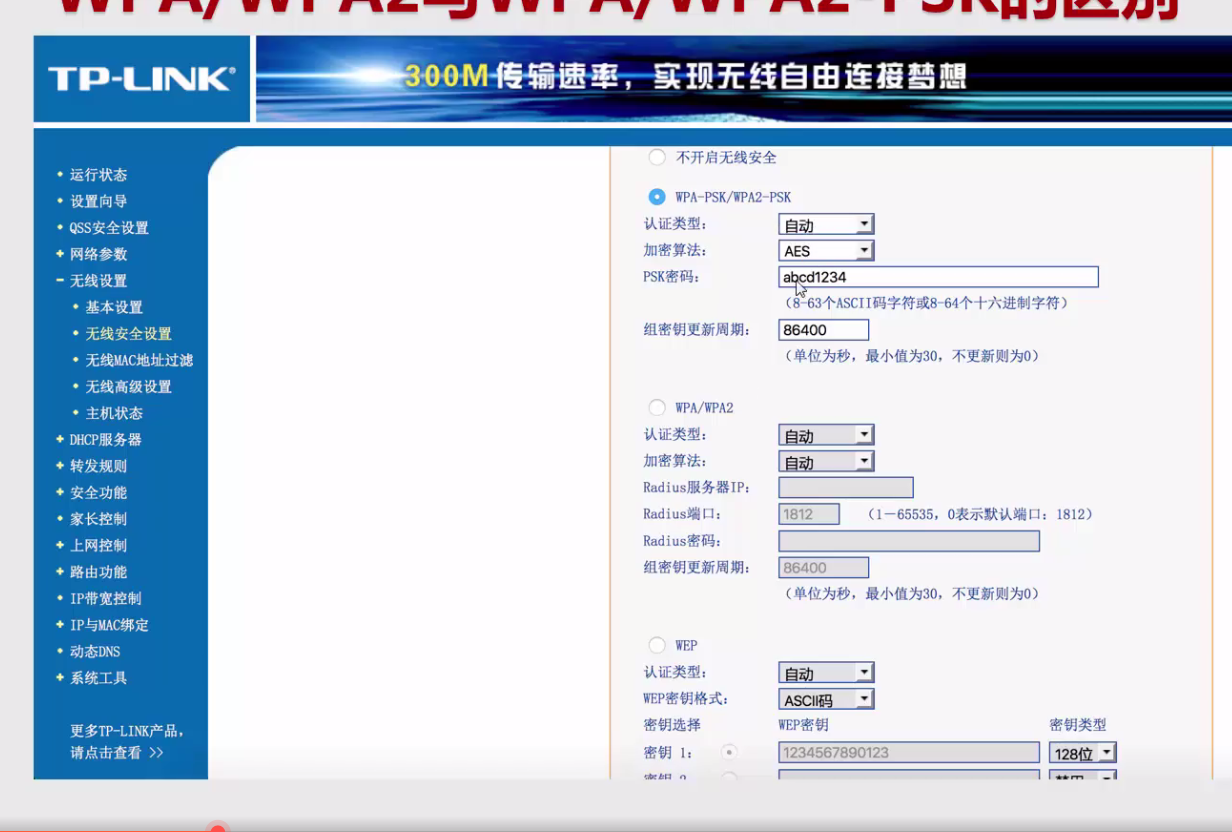Open 无线MAC地址过滤 submenu item
Screen dimensions: 1232x832
click(x=138, y=360)
